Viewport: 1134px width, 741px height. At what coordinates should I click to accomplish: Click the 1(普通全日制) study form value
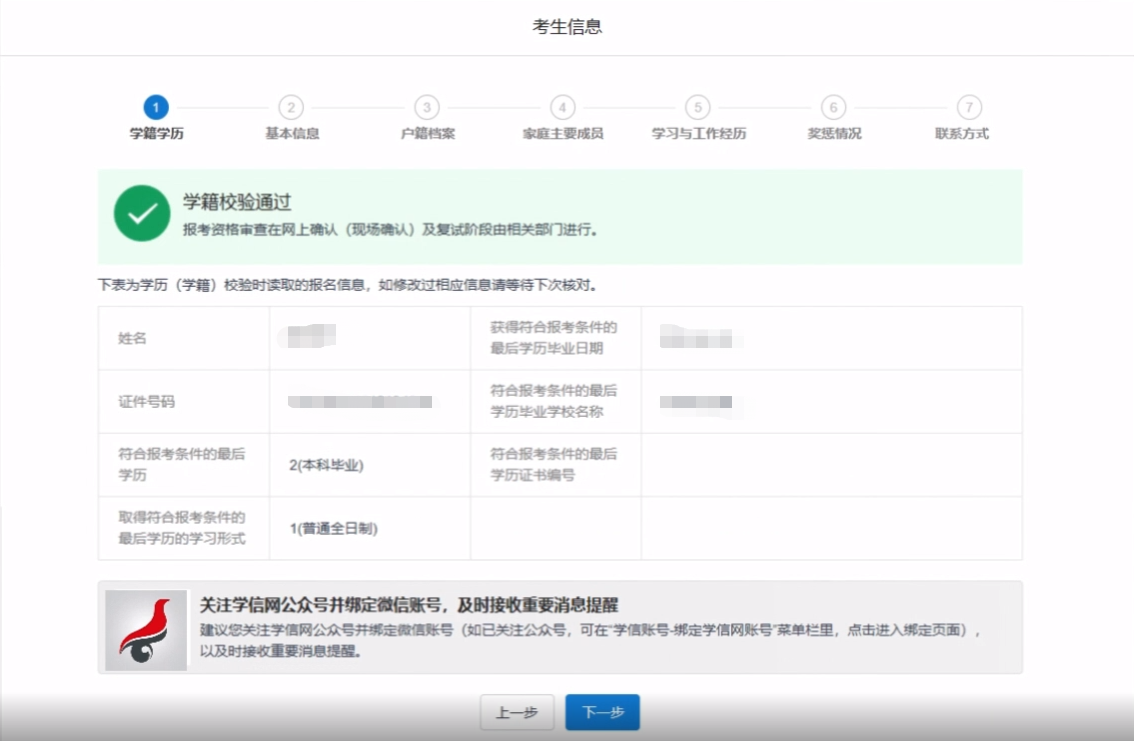click(x=334, y=529)
